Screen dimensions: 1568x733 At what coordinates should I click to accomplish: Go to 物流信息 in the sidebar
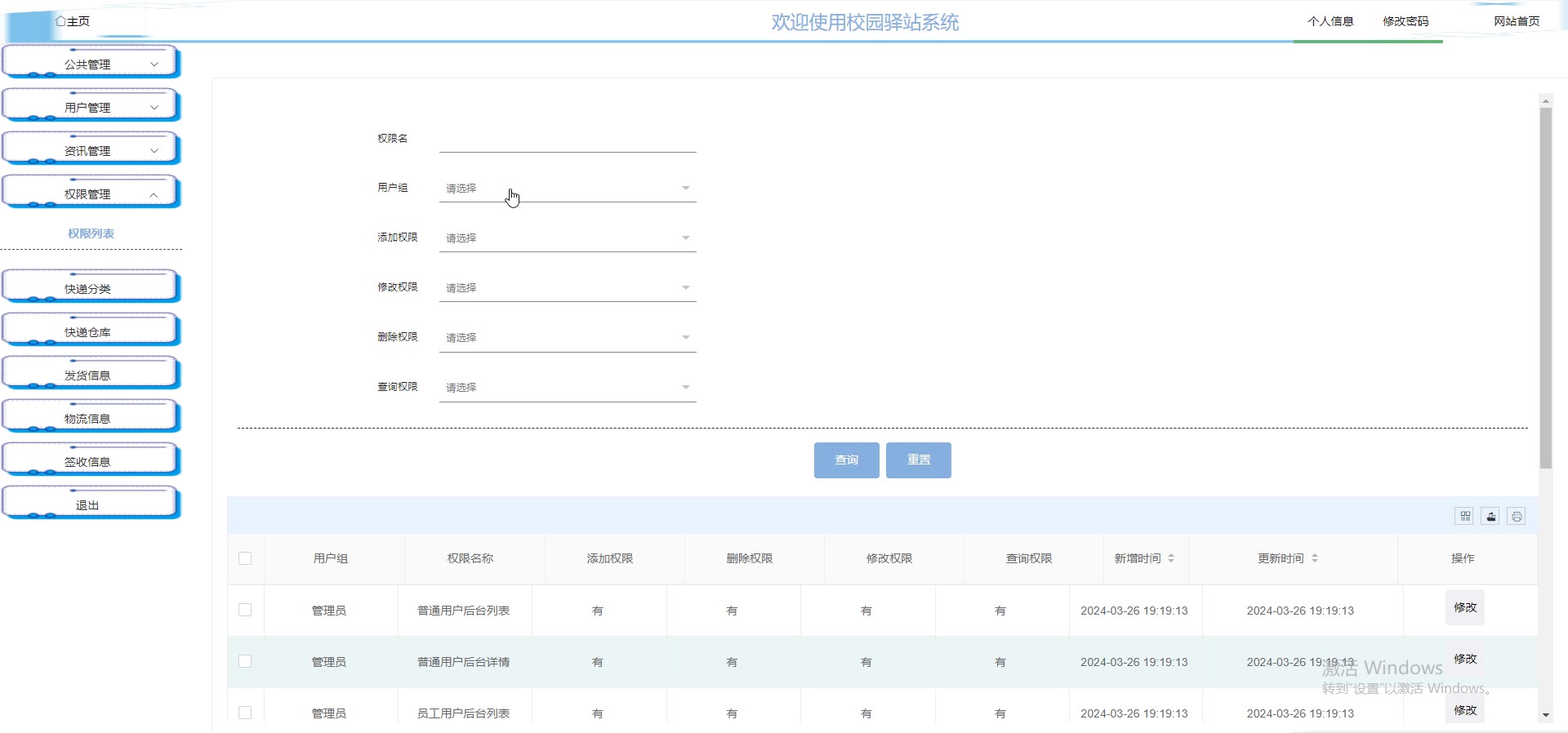tap(90, 418)
